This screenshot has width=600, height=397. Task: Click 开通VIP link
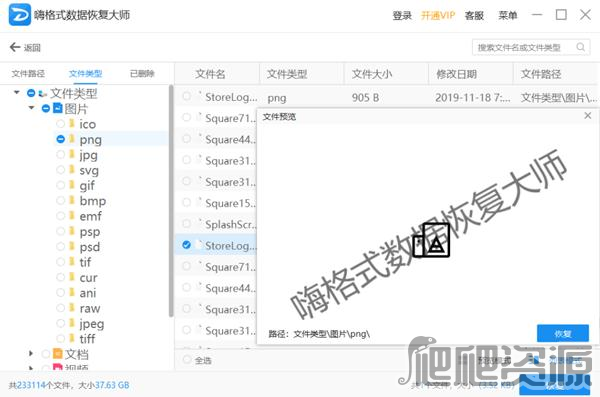coord(438,15)
